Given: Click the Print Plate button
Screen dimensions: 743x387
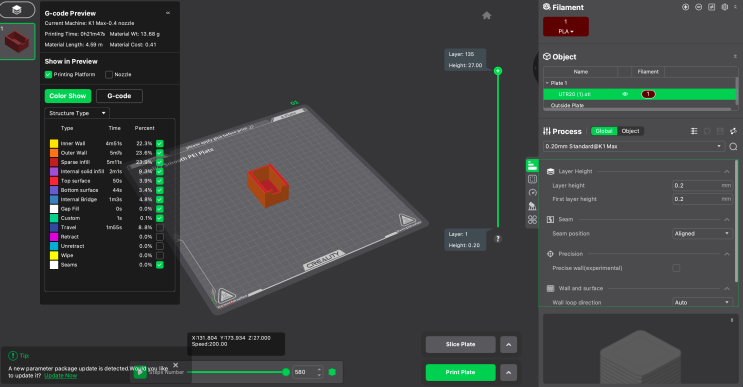Looking at the screenshot, I should (x=461, y=372).
